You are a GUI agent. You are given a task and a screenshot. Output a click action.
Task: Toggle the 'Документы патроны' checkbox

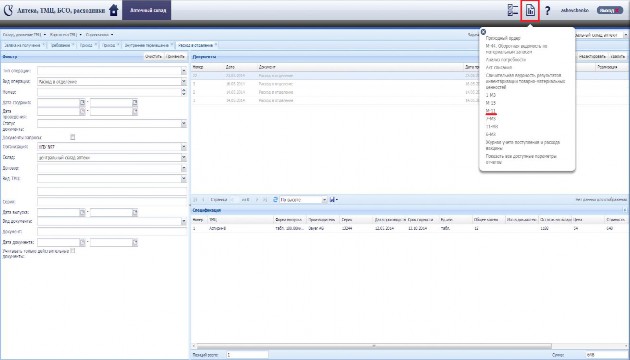pos(72,137)
